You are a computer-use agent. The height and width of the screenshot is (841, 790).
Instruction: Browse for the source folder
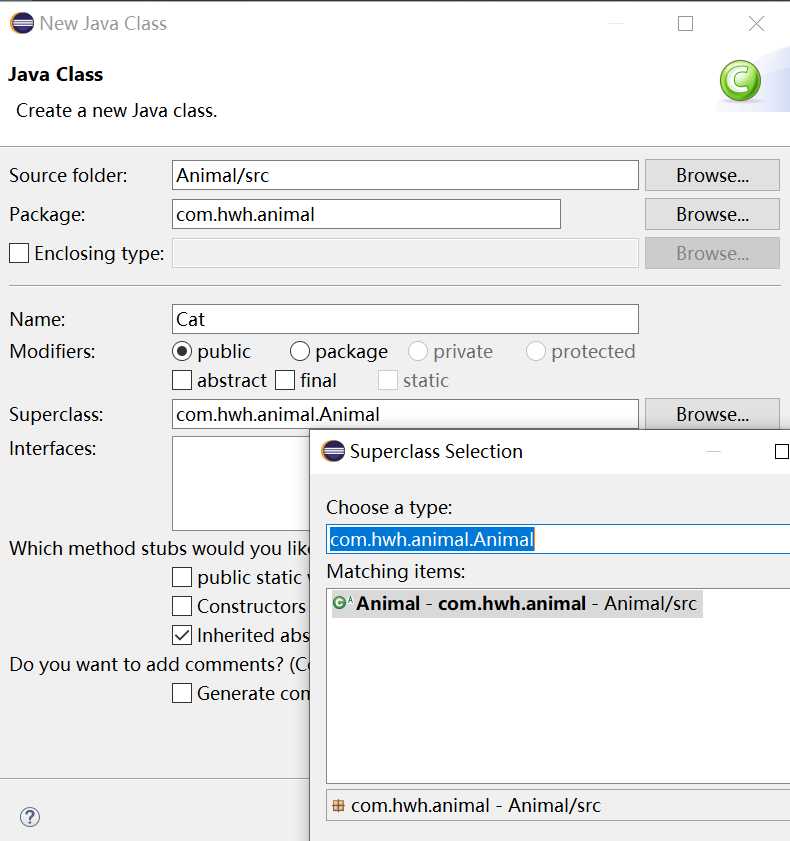[712, 175]
